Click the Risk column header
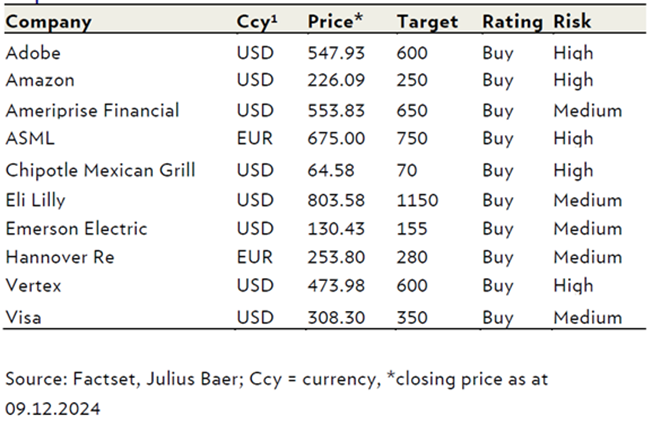Viewport: 652px width, 425px height. coord(572,21)
